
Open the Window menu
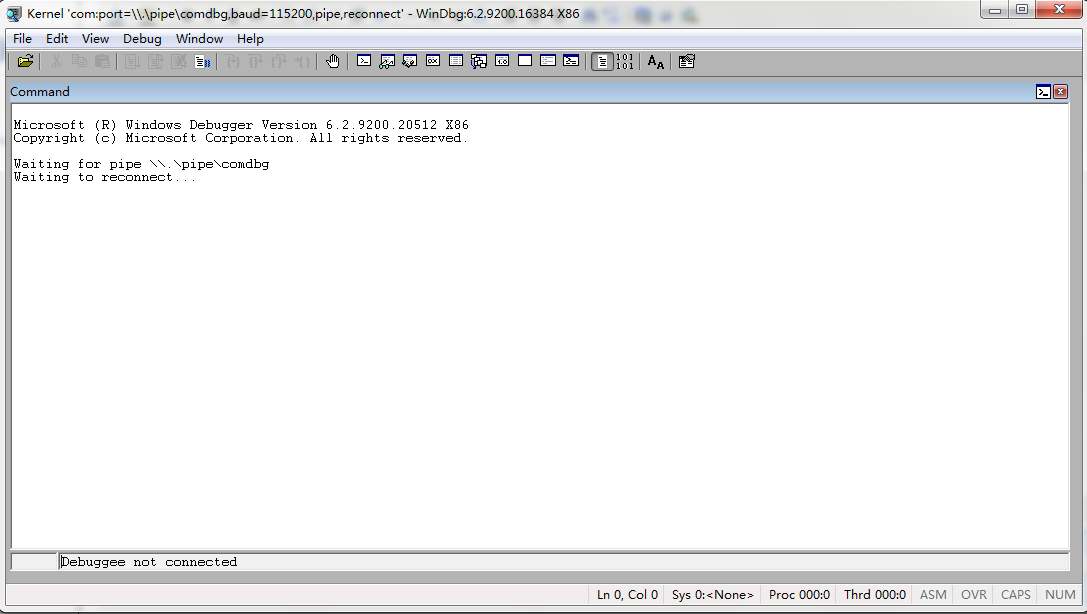(x=199, y=39)
